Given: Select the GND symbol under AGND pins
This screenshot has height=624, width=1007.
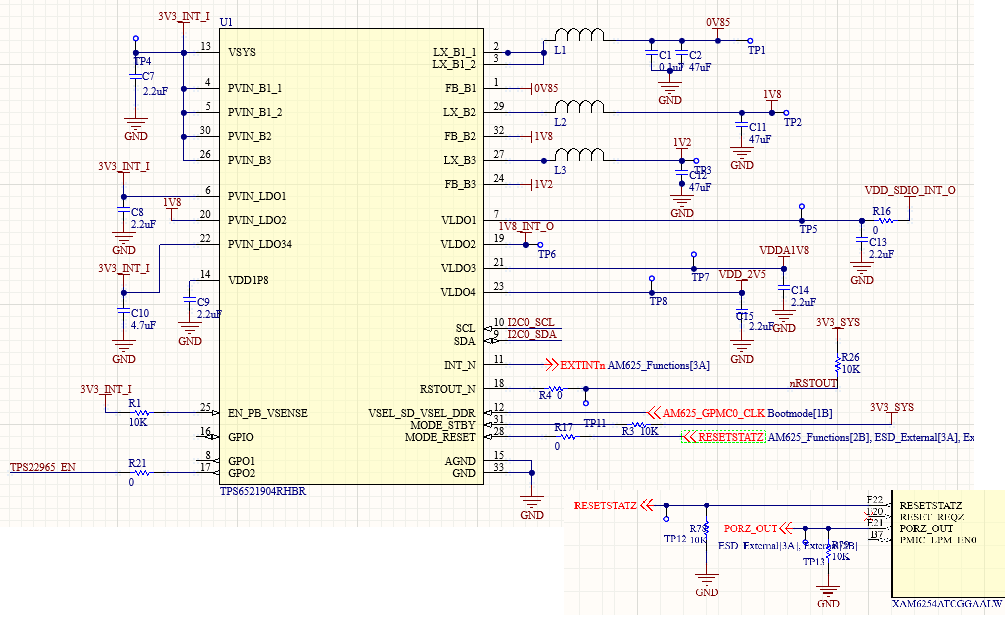Looking at the screenshot, I should pos(532,507).
